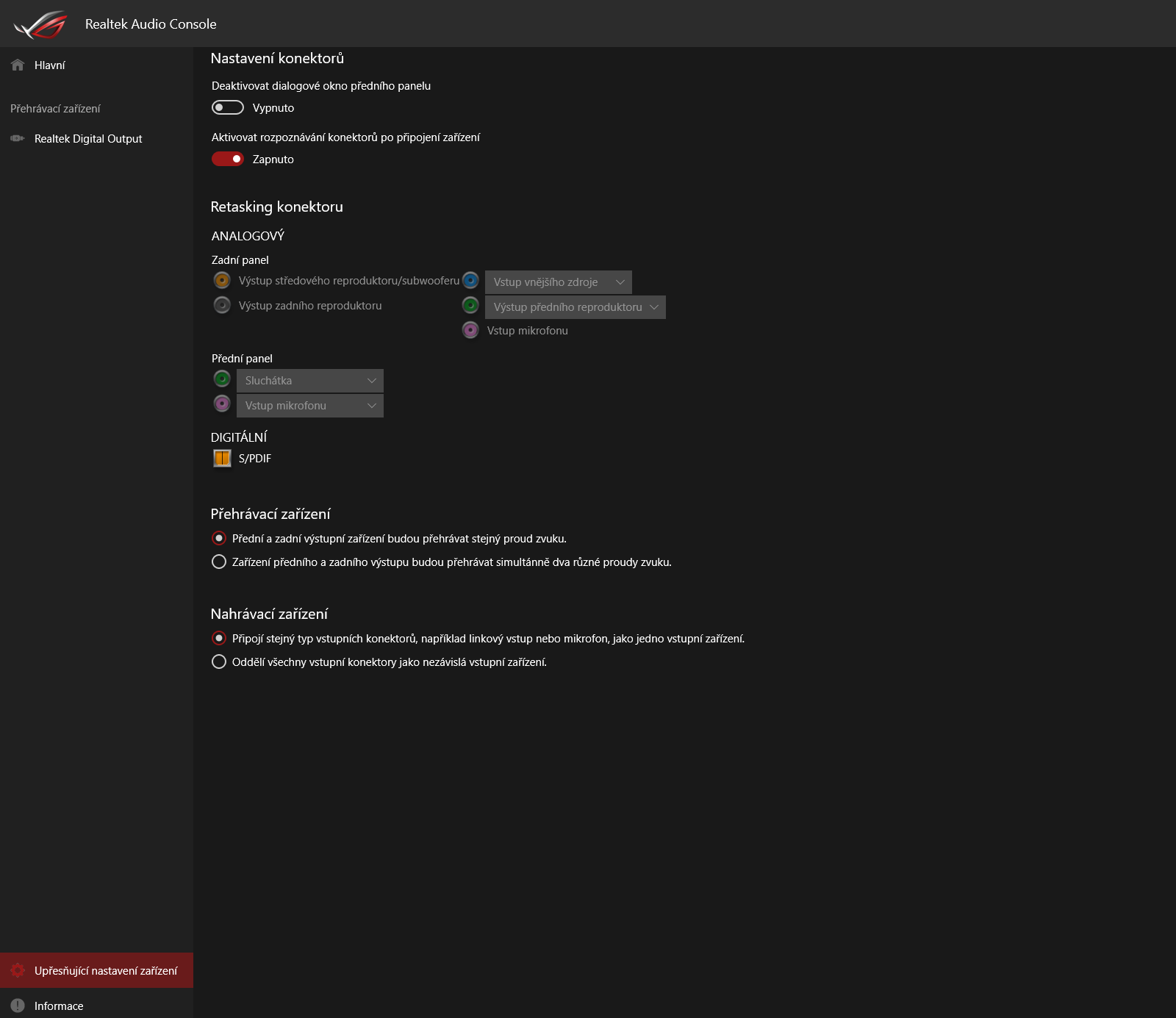Image resolution: width=1176 pixels, height=1018 pixels.
Task: Open the front panel Vstup mikrofonu dropdown
Action: click(310, 406)
